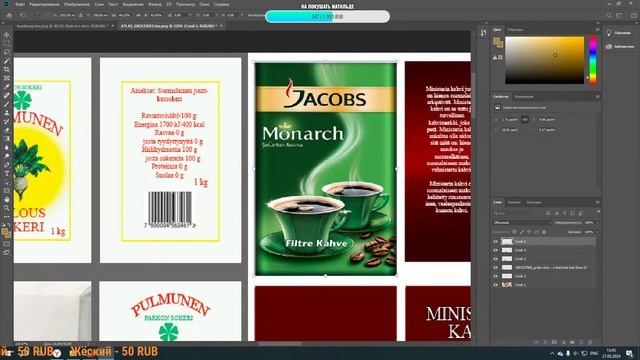This screenshot has height=360, width=640.
Task: Select the Frame tool
Action: click(7, 78)
